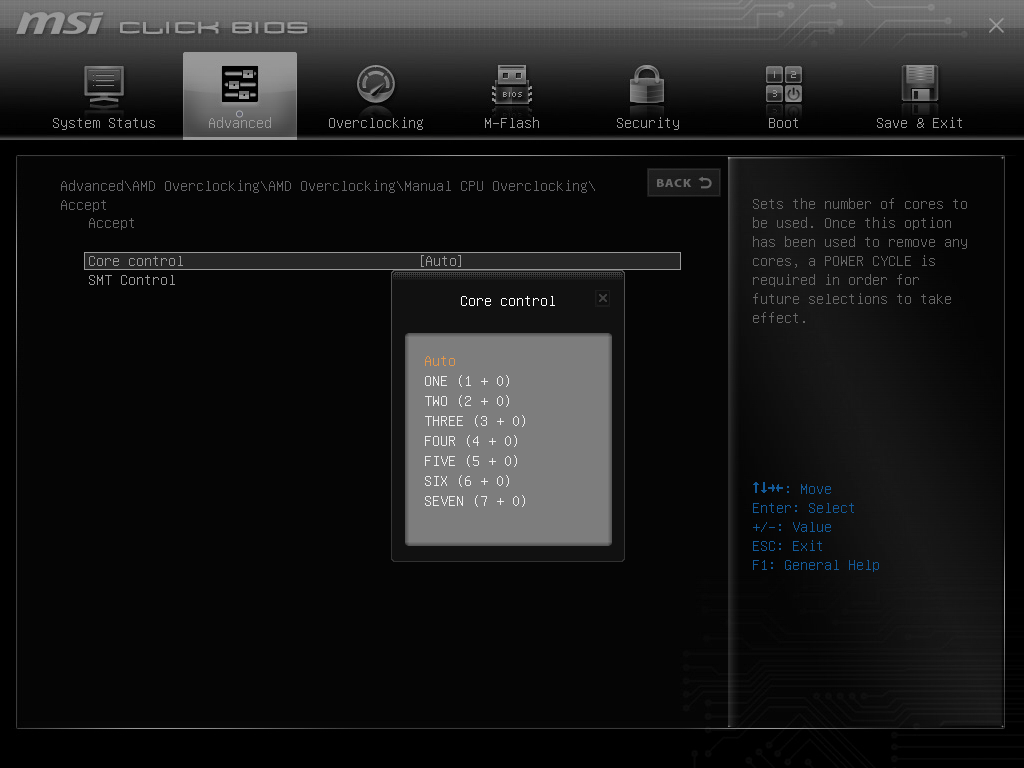
Task: Choose Auto in Core control list
Action: click(x=440, y=361)
